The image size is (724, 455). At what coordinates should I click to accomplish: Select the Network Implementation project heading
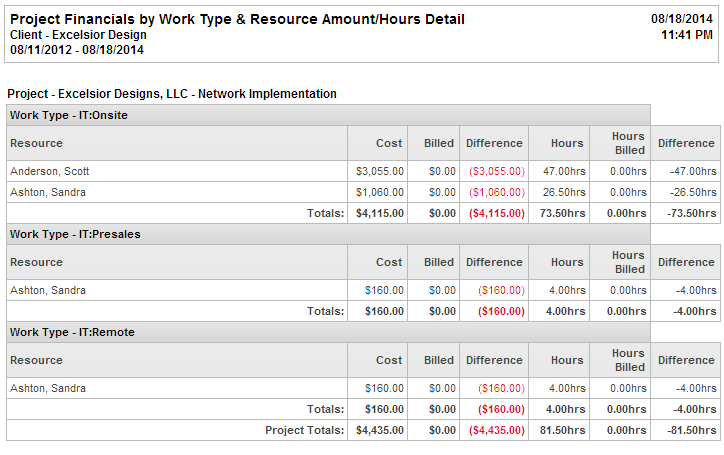point(172,94)
